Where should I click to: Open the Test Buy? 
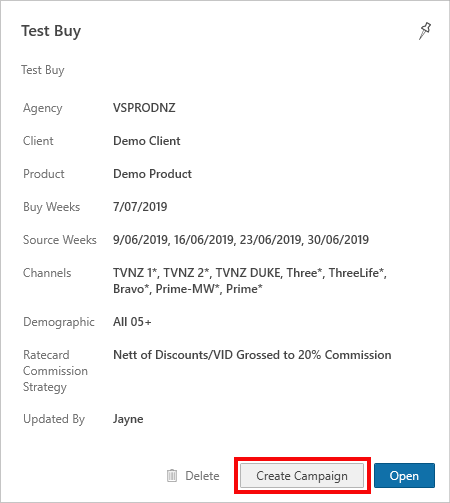coord(404,475)
